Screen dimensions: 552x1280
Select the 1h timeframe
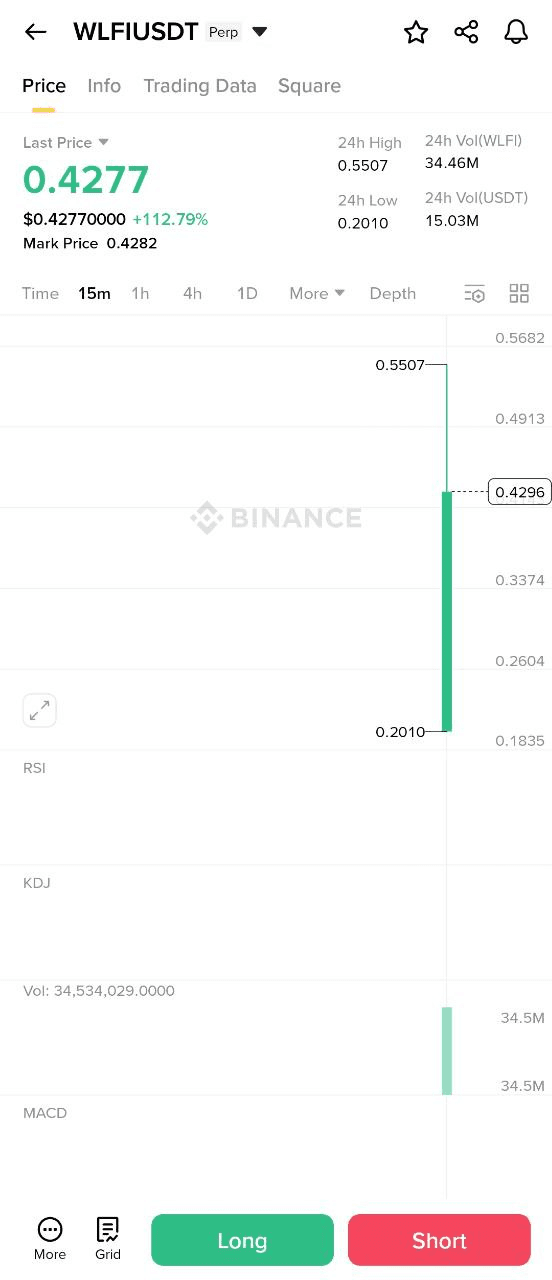click(140, 293)
